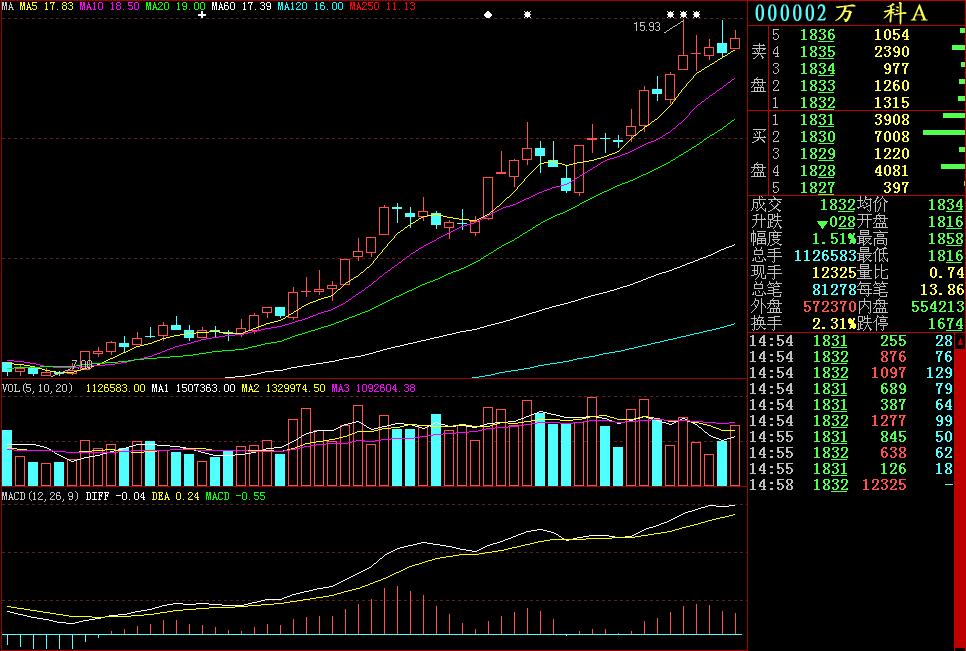Screen dimensions: 966x651
Task: Select the tick row with volume 845
Action: 851,437
